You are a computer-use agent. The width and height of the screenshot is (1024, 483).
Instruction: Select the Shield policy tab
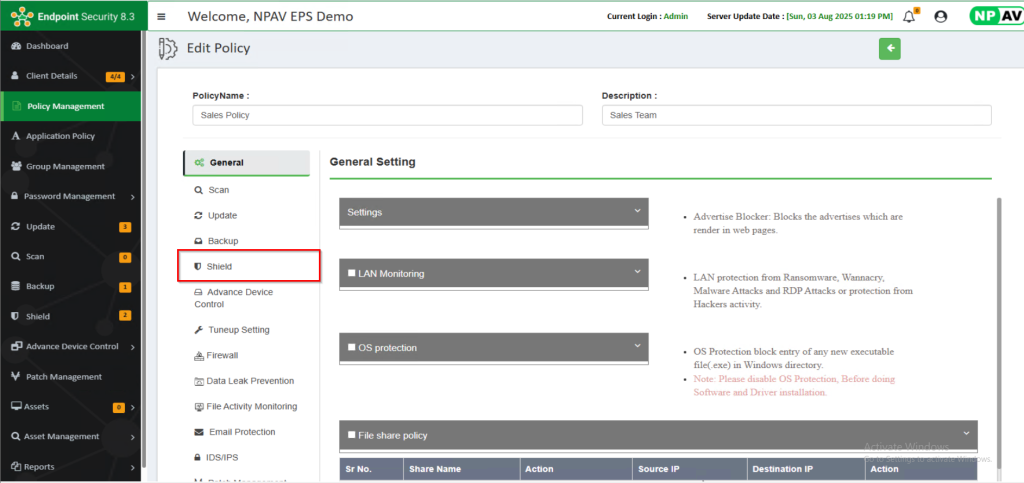(219, 267)
